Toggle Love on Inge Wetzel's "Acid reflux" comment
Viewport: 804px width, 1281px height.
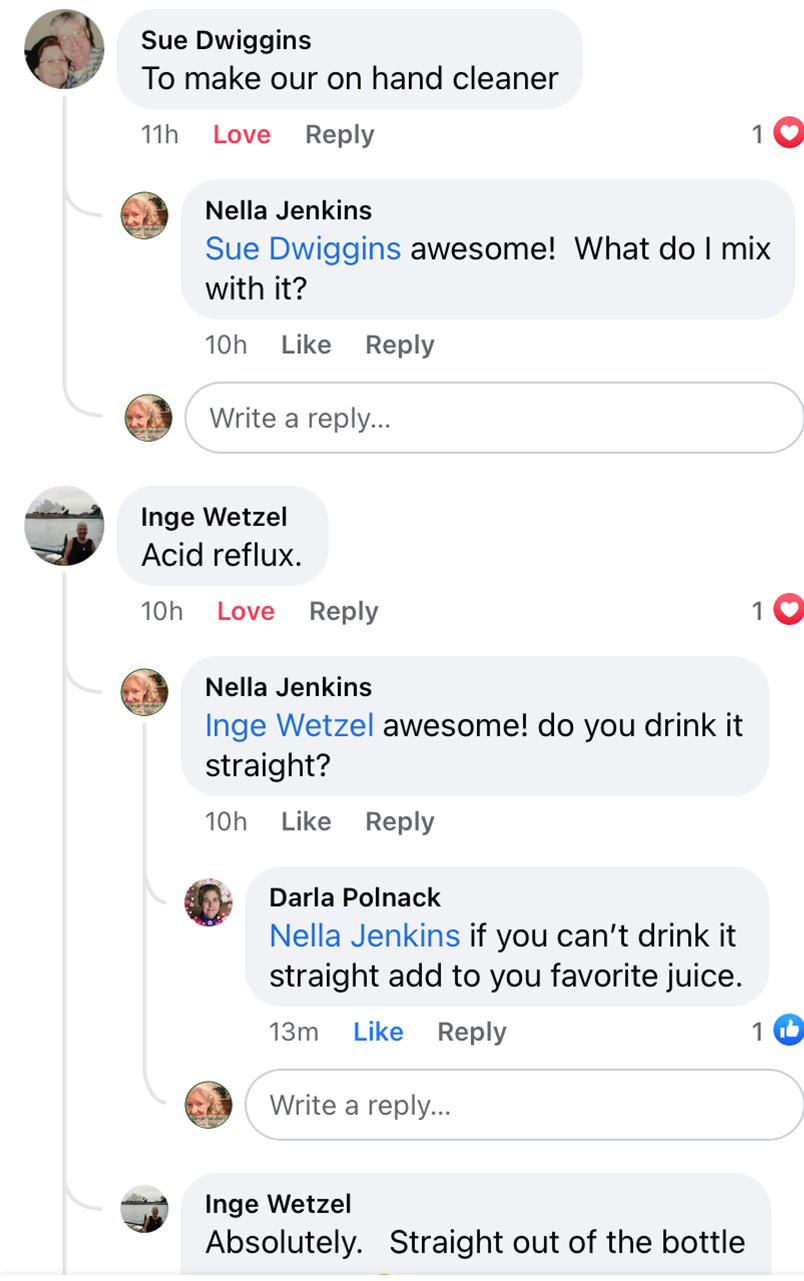coord(246,612)
